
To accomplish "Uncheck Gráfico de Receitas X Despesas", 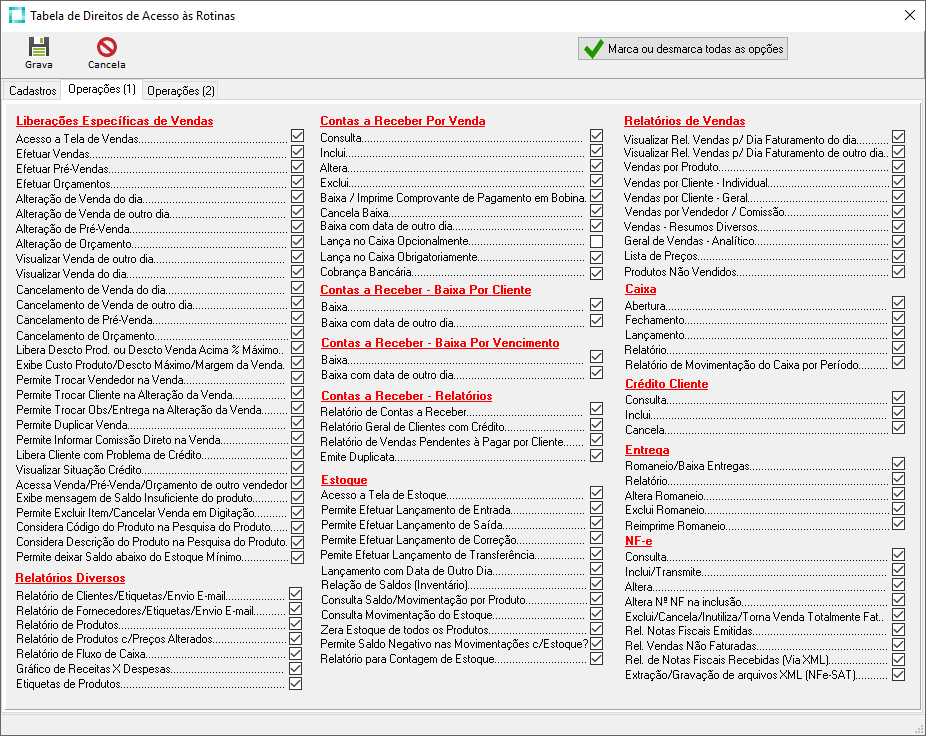I will pyautogui.click(x=296, y=668).
